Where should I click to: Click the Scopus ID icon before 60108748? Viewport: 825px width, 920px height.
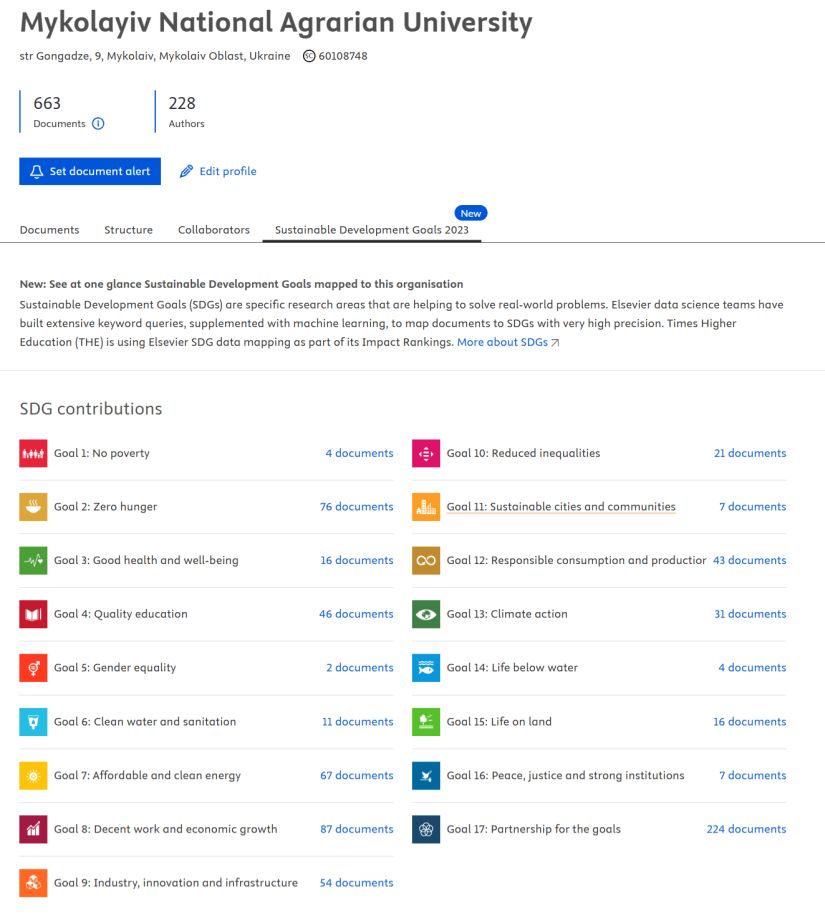pos(309,56)
